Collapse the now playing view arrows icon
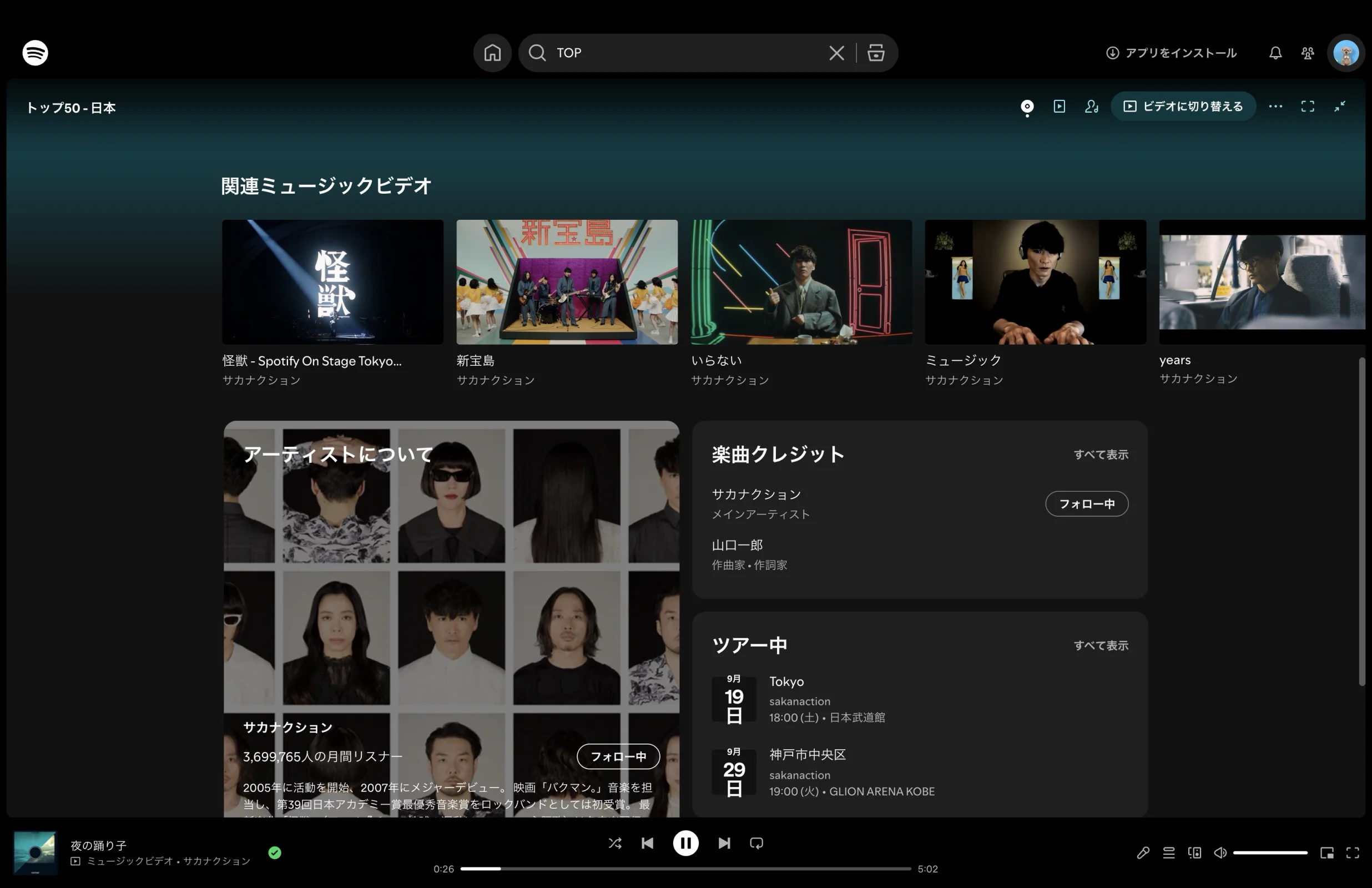Screen dimensions: 1372x888 click(1340, 106)
